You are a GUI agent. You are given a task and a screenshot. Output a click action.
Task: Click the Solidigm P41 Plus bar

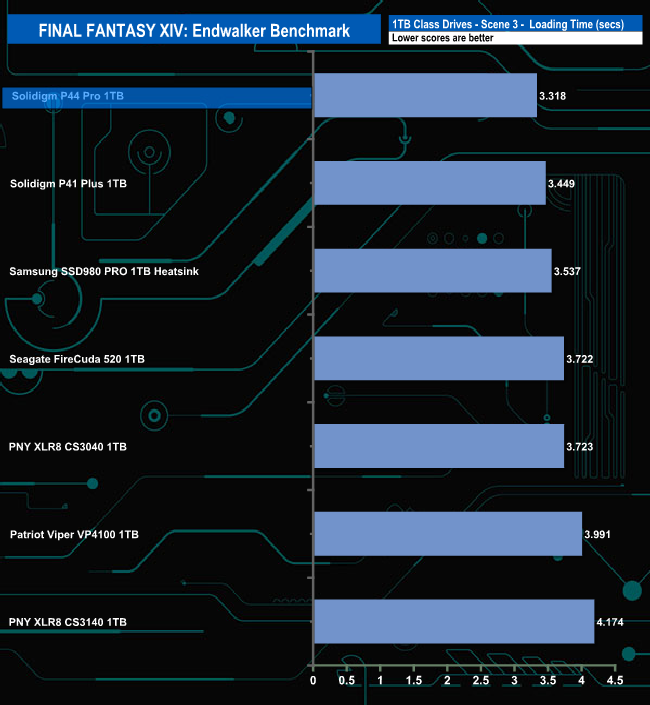click(430, 183)
